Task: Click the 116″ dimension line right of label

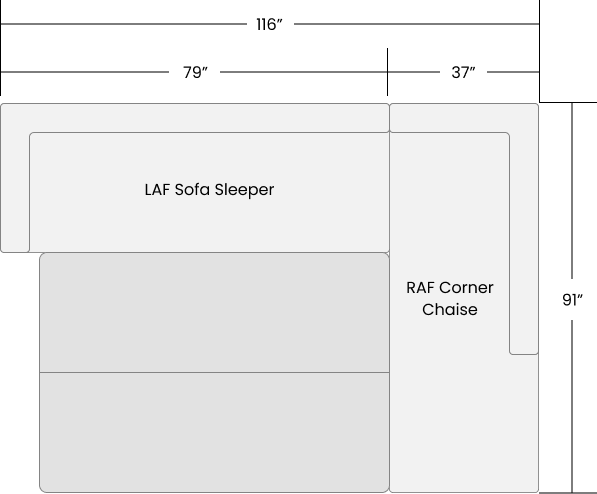Action: [x=417, y=24]
